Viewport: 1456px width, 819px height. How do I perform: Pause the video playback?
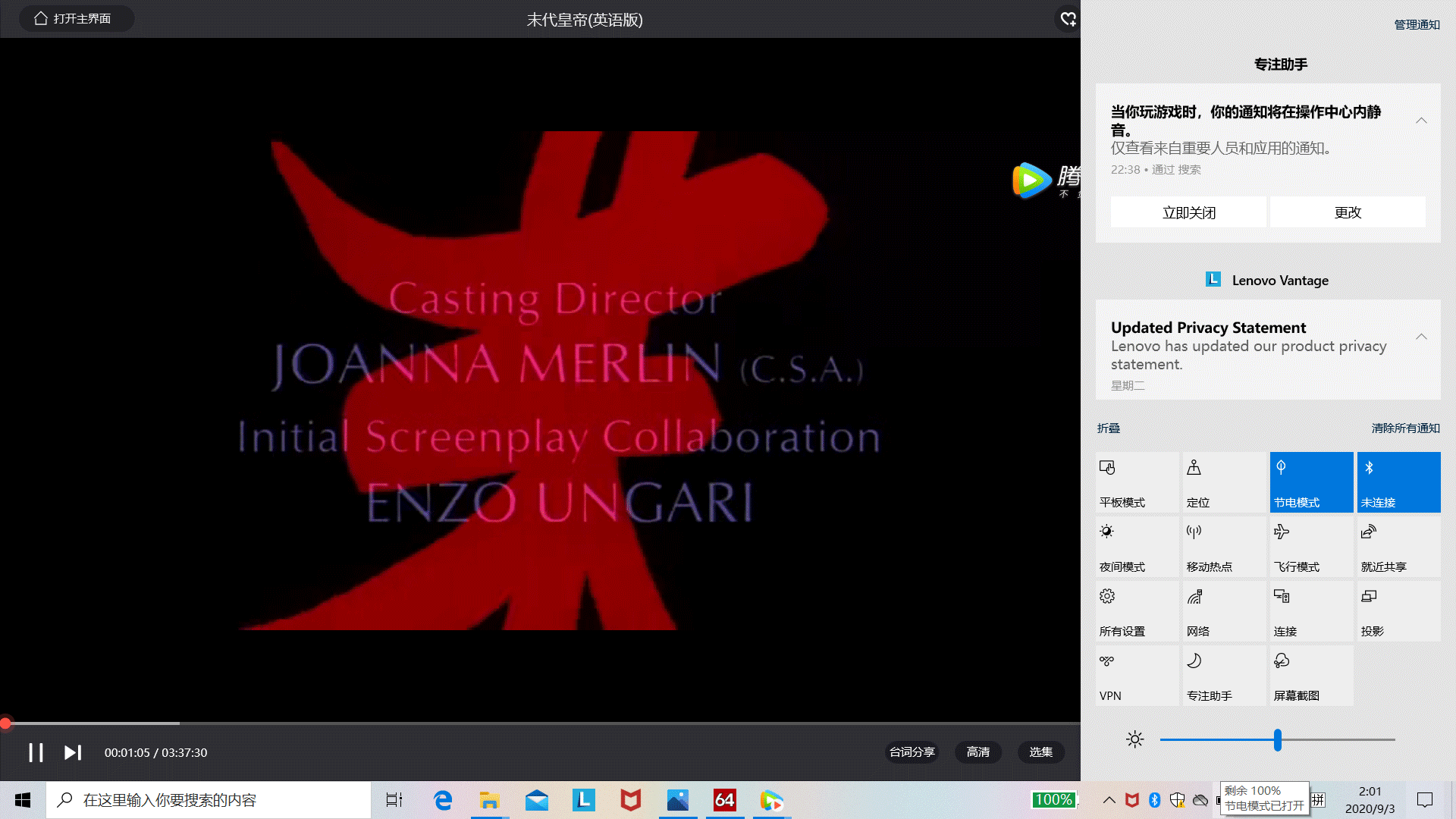click(36, 752)
